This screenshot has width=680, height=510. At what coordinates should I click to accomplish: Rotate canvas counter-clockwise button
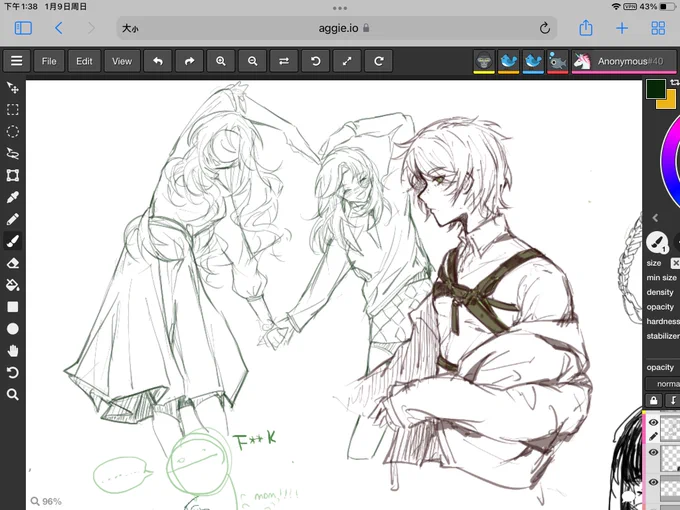pyautogui.click(x=316, y=61)
